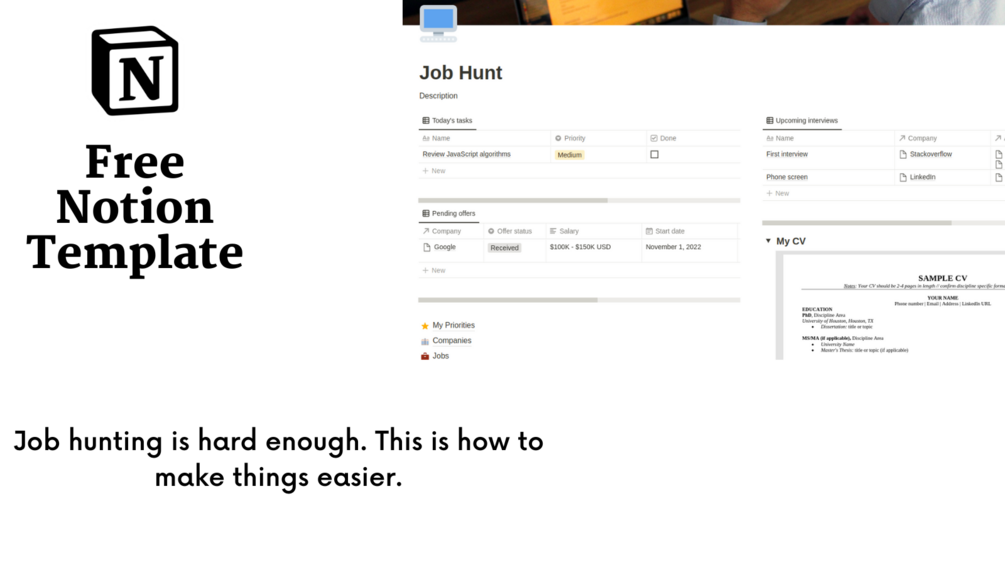Click the Received offer status tag
This screenshot has height=565, width=1005.
(504, 248)
